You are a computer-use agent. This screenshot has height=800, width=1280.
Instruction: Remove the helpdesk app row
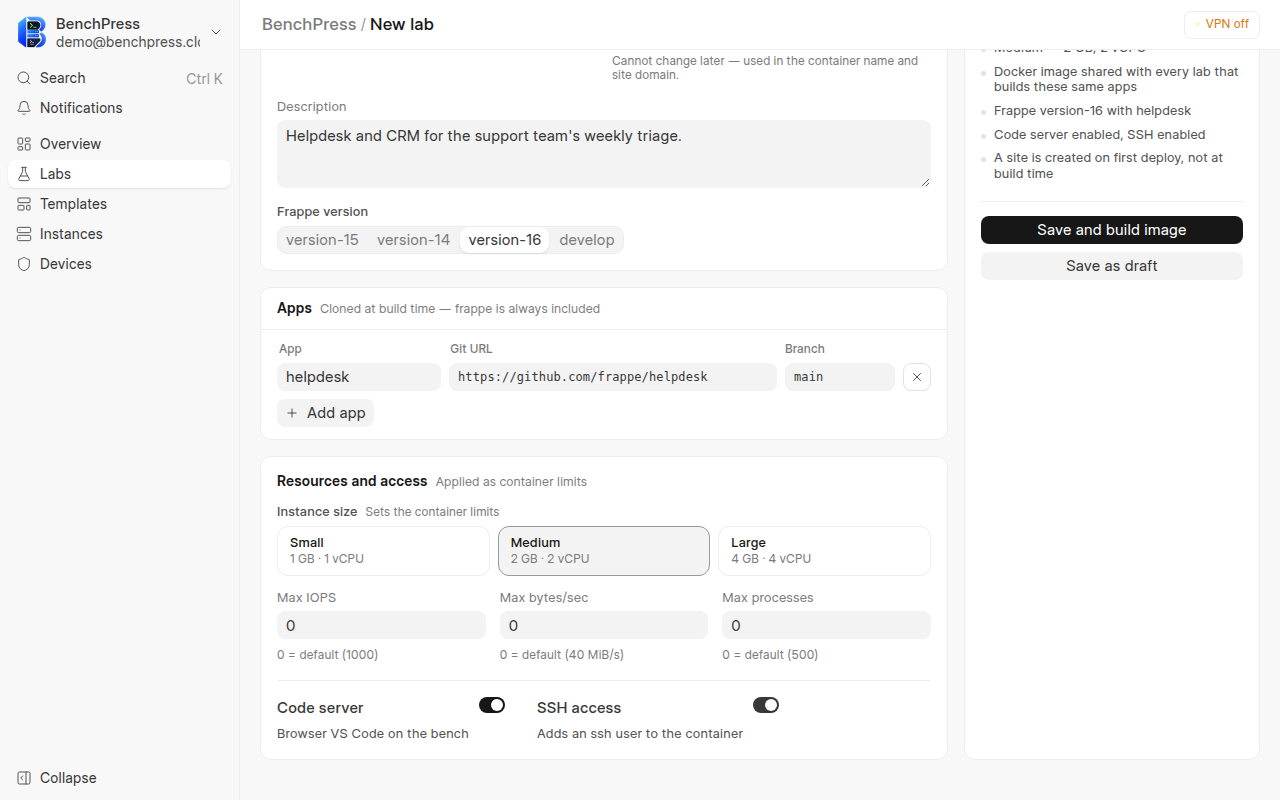pos(917,377)
